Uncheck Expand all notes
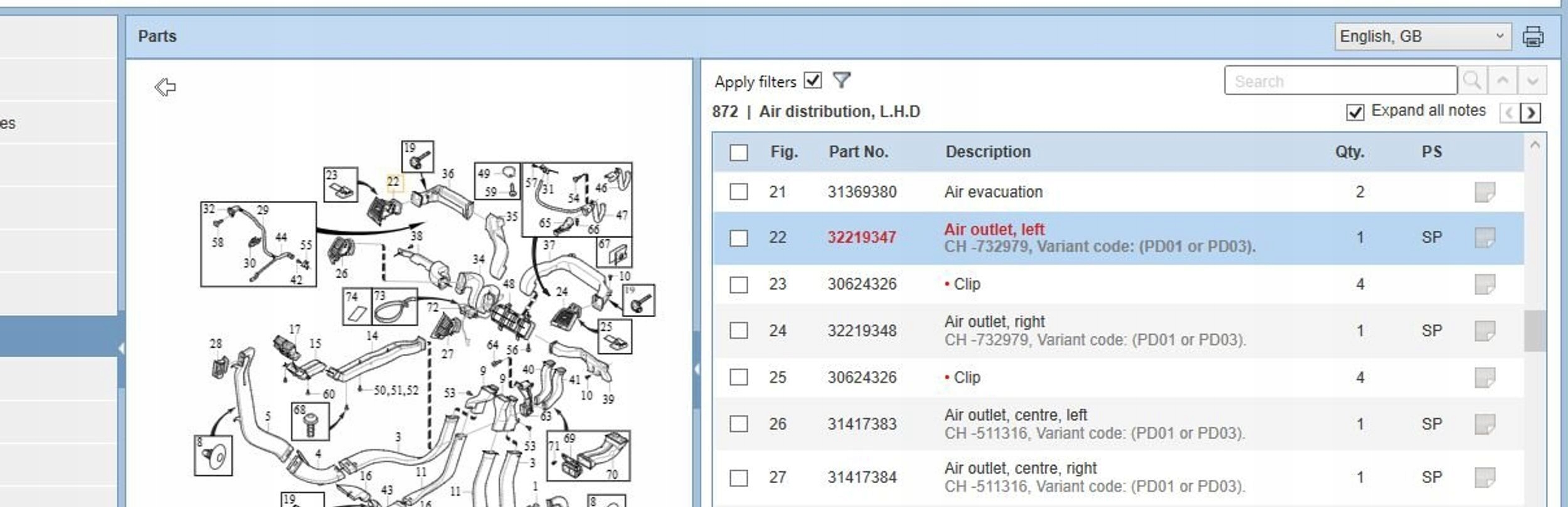Screen dimensions: 1568x507 [1355, 112]
